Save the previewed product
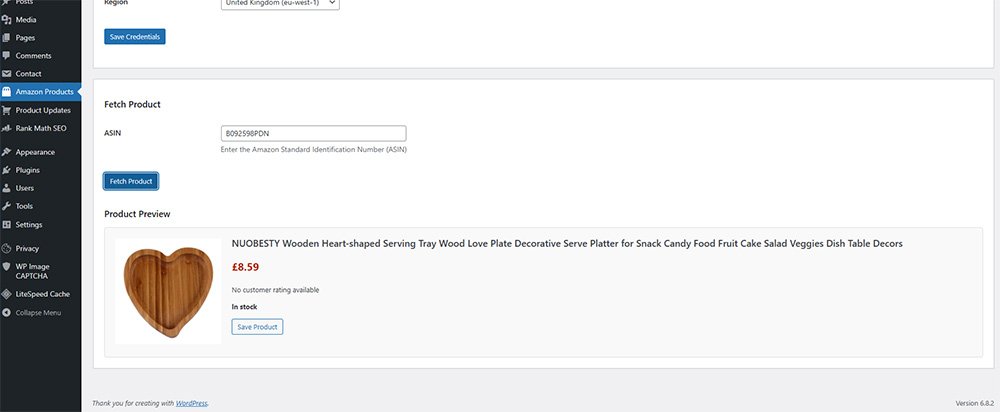Screen dimensions: 1000x412 257,327
